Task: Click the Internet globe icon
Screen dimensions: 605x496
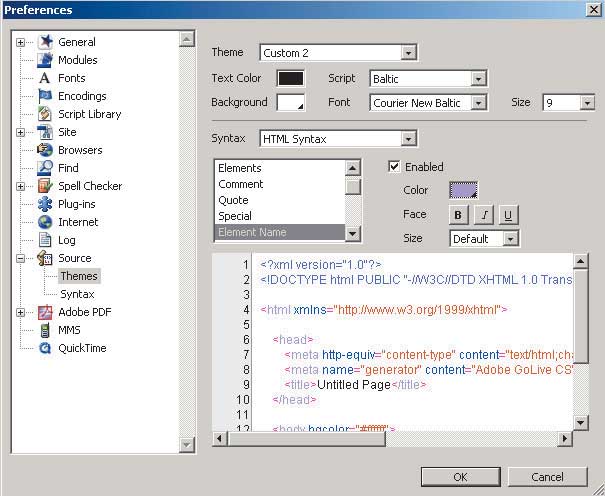Action: tap(45, 222)
